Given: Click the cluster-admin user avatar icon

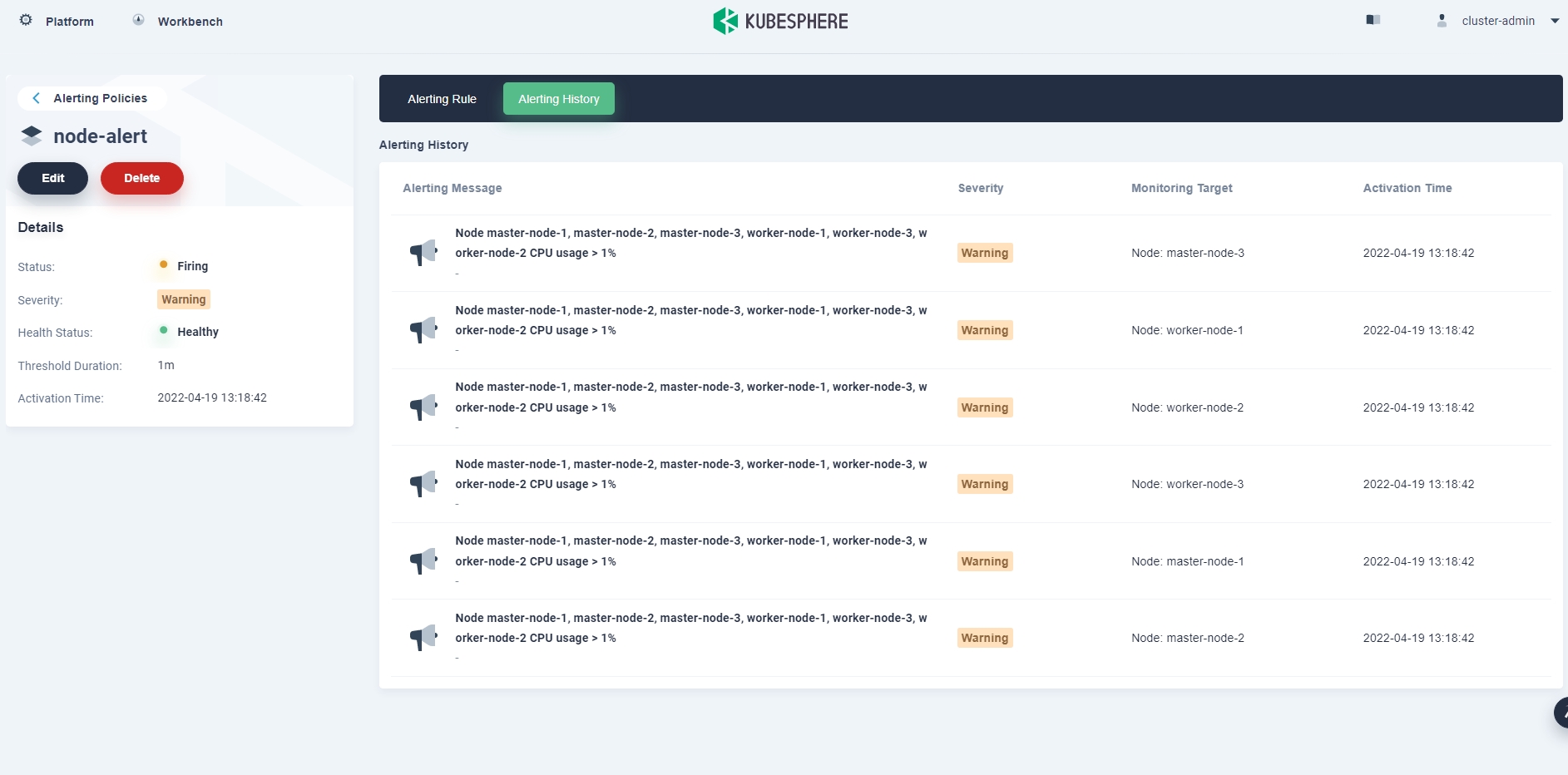Looking at the screenshot, I should coord(1442,21).
